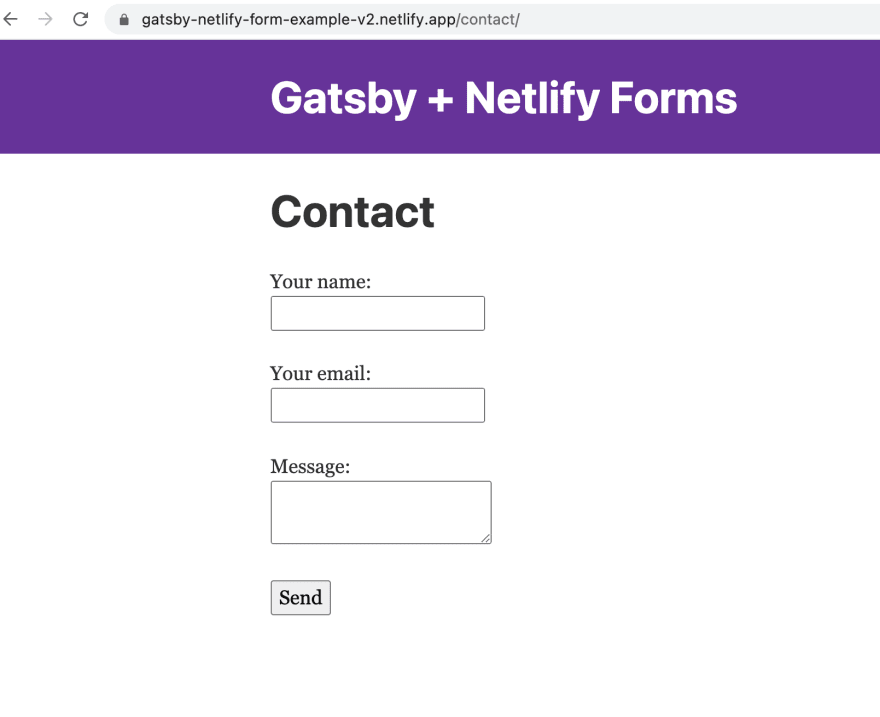Click the word Netlify in the header title
880x717 pixels.
click(532, 99)
